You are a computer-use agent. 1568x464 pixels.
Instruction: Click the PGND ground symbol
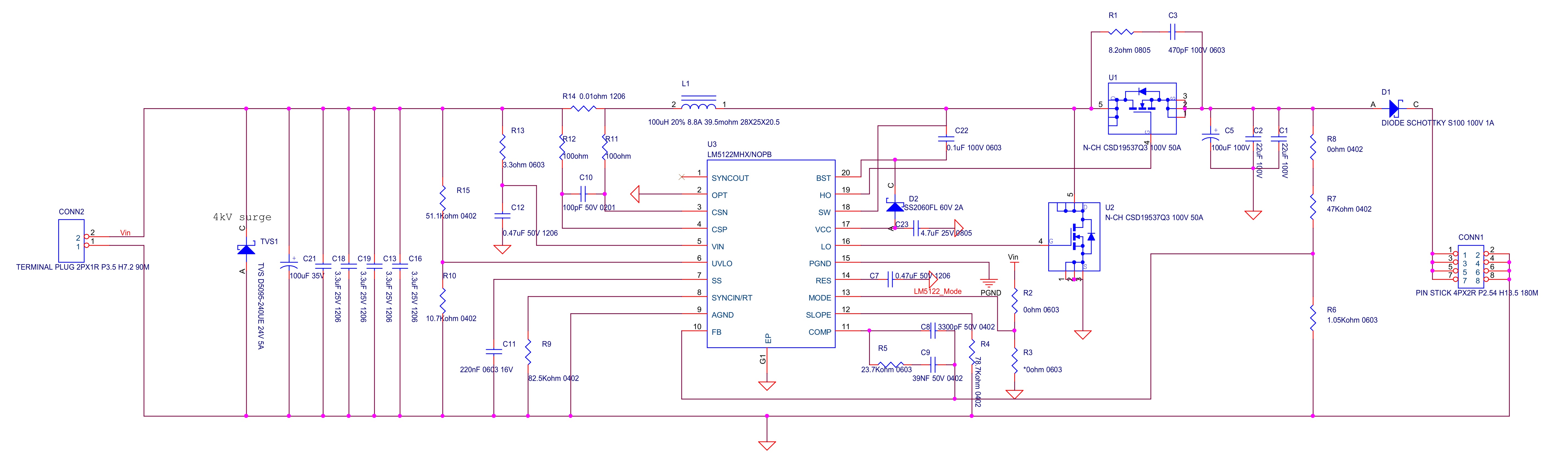pos(989,283)
